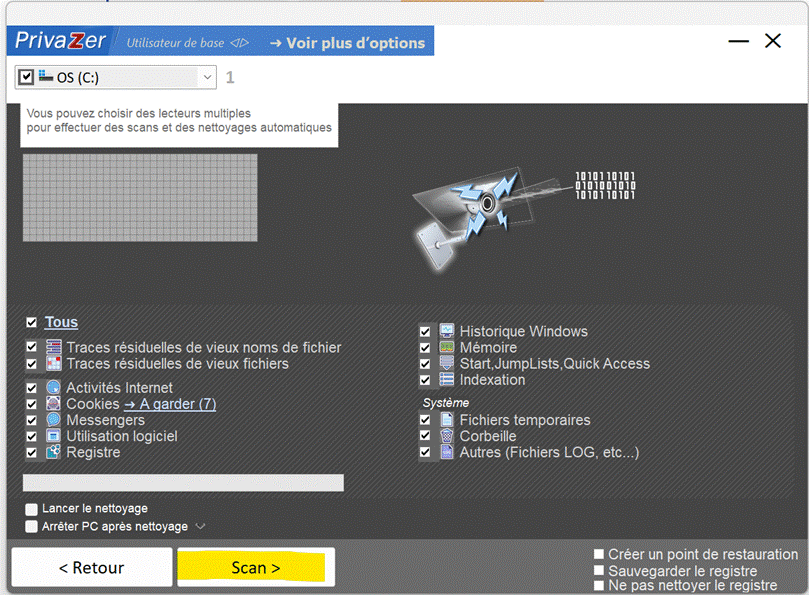The width and height of the screenshot is (809, 595).
Task: Click the Mémoire chip icon
Action: [x=447, y=347]
